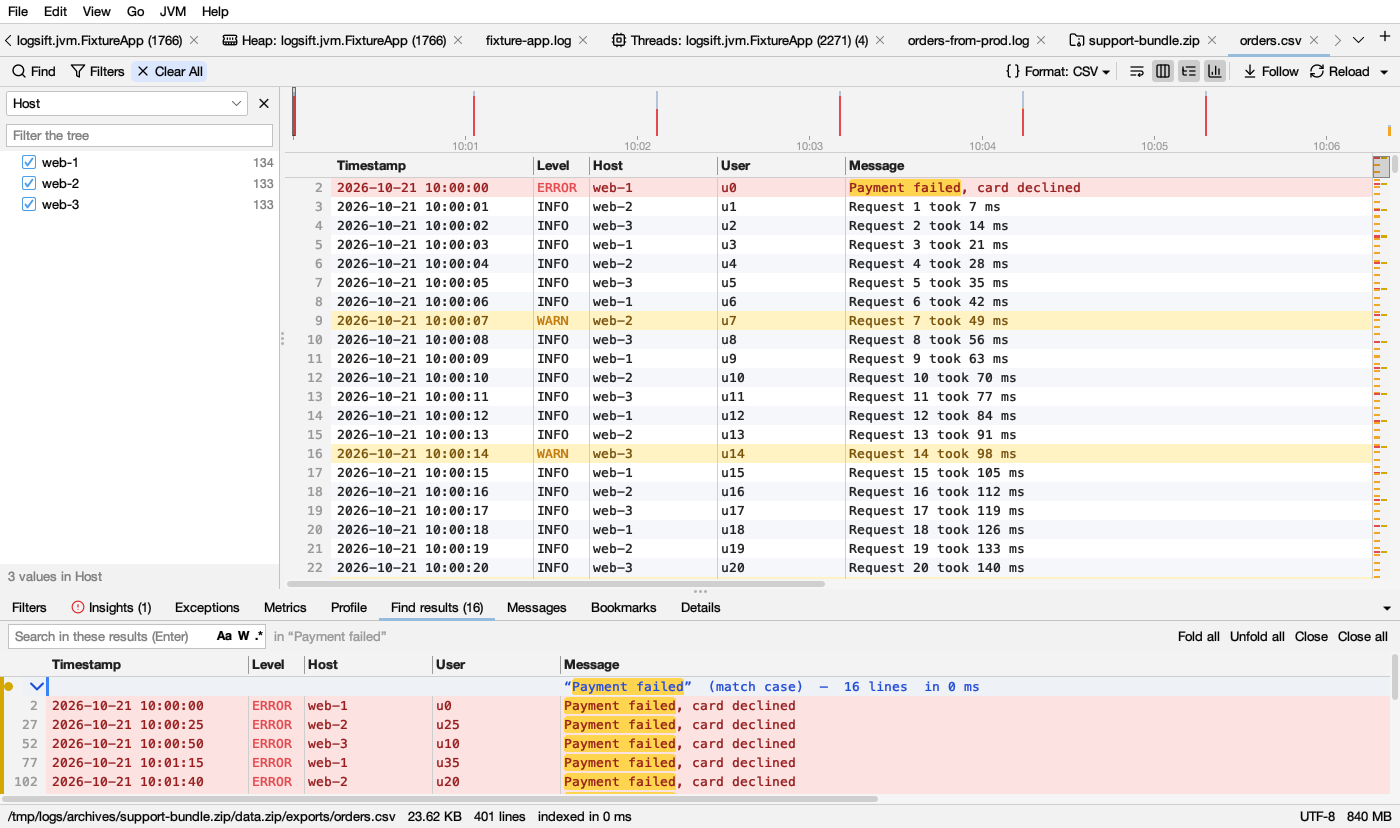Open the Format: CSV dropdown
This screenshot has height=828, width=1400.
(x=1058, y=71)
